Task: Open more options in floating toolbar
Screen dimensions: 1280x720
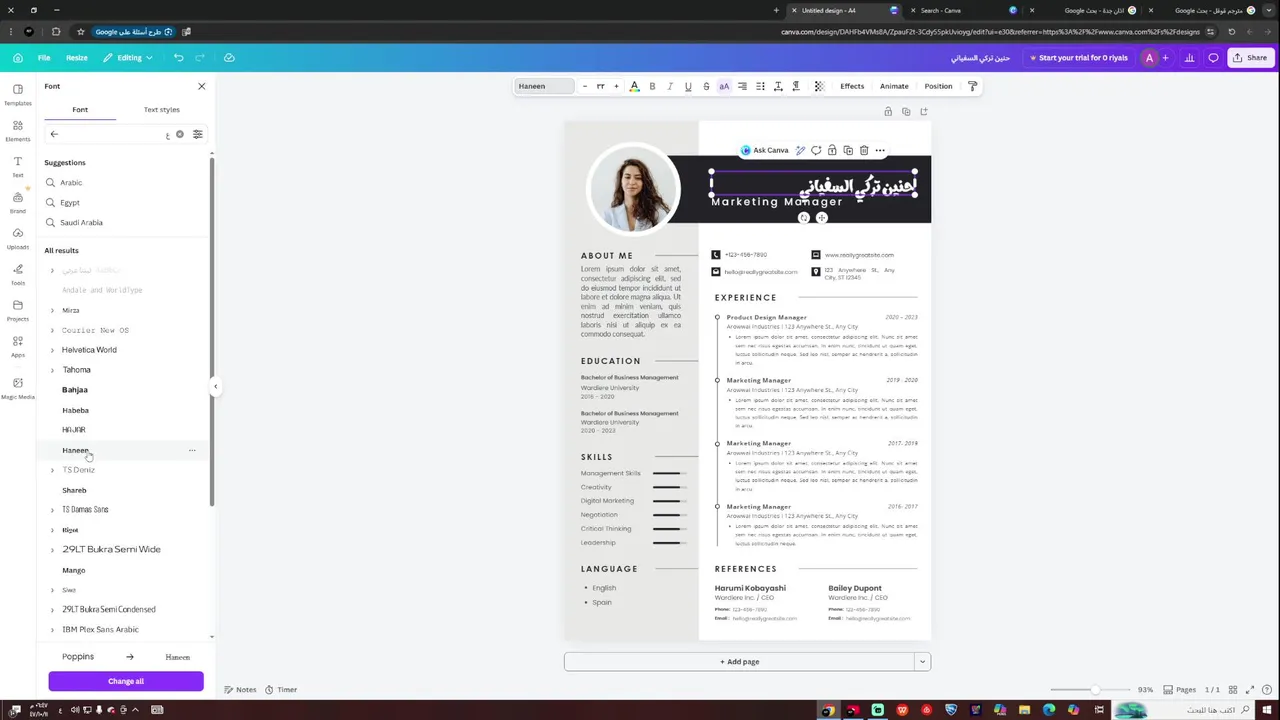Action: [880, 150]
